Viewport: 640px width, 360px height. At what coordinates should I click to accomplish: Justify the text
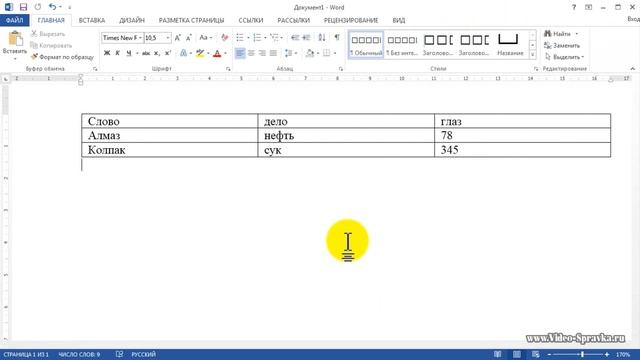(273, 53)
